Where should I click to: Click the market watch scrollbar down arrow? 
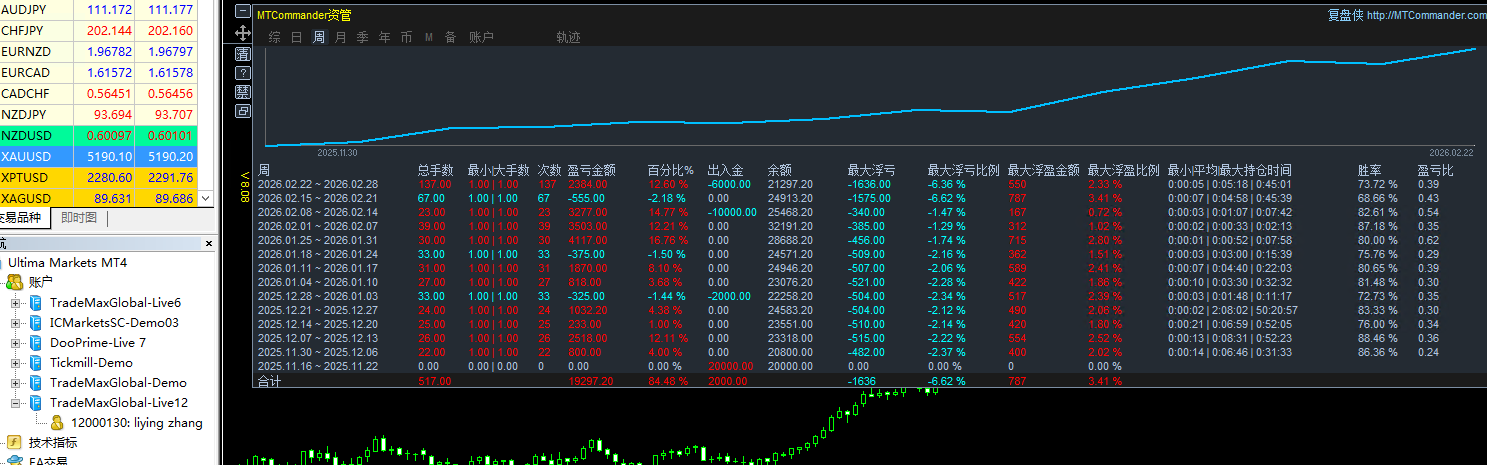tap(206, 199)
